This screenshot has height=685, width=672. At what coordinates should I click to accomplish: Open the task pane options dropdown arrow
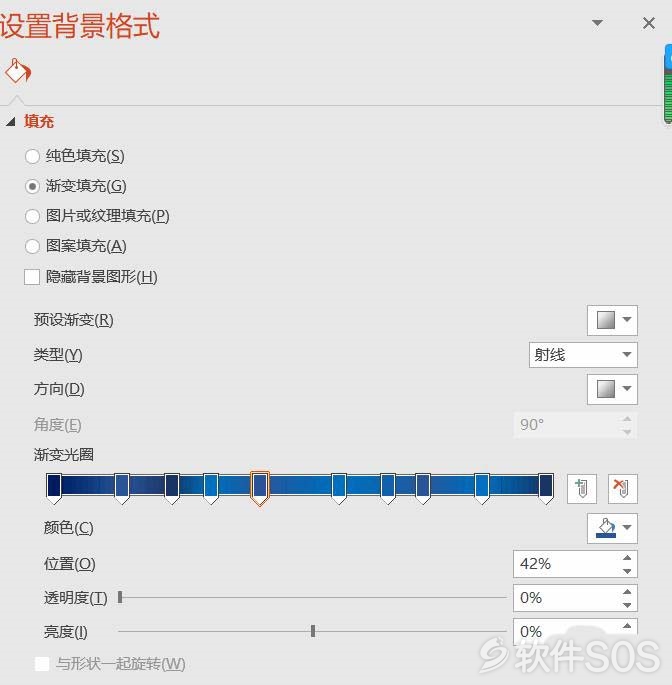tap(597, 23)
